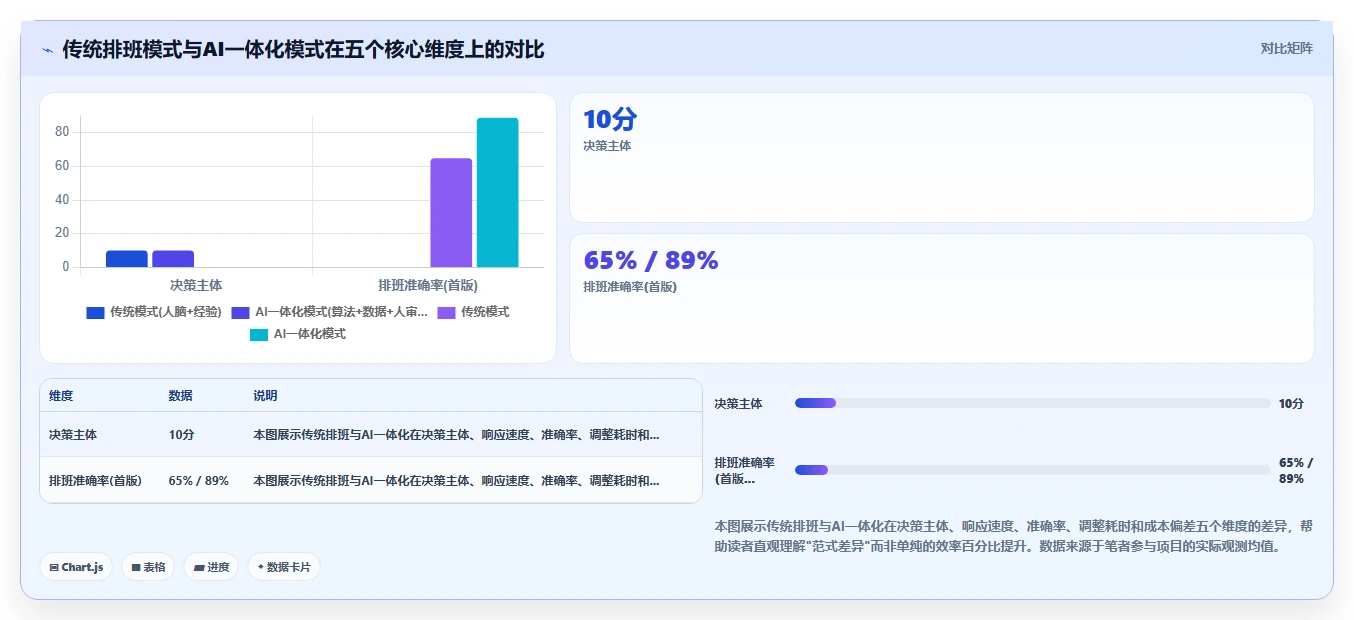Click the 65% / 89% table value
This screenshot has height=620, width=1354.
[199, 480]
